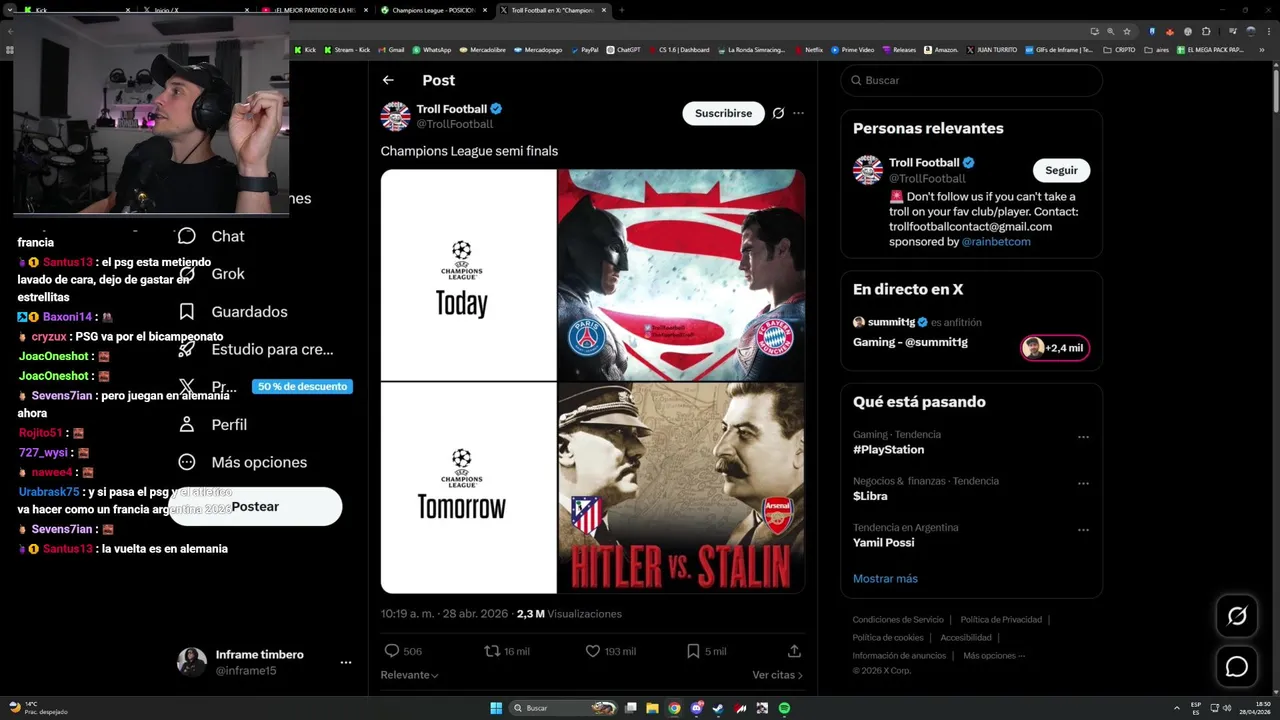The height and width of the screenshot is (720, 1280).
Task: Open the Today PSG vs Bayern image
Action: [680, 275]
